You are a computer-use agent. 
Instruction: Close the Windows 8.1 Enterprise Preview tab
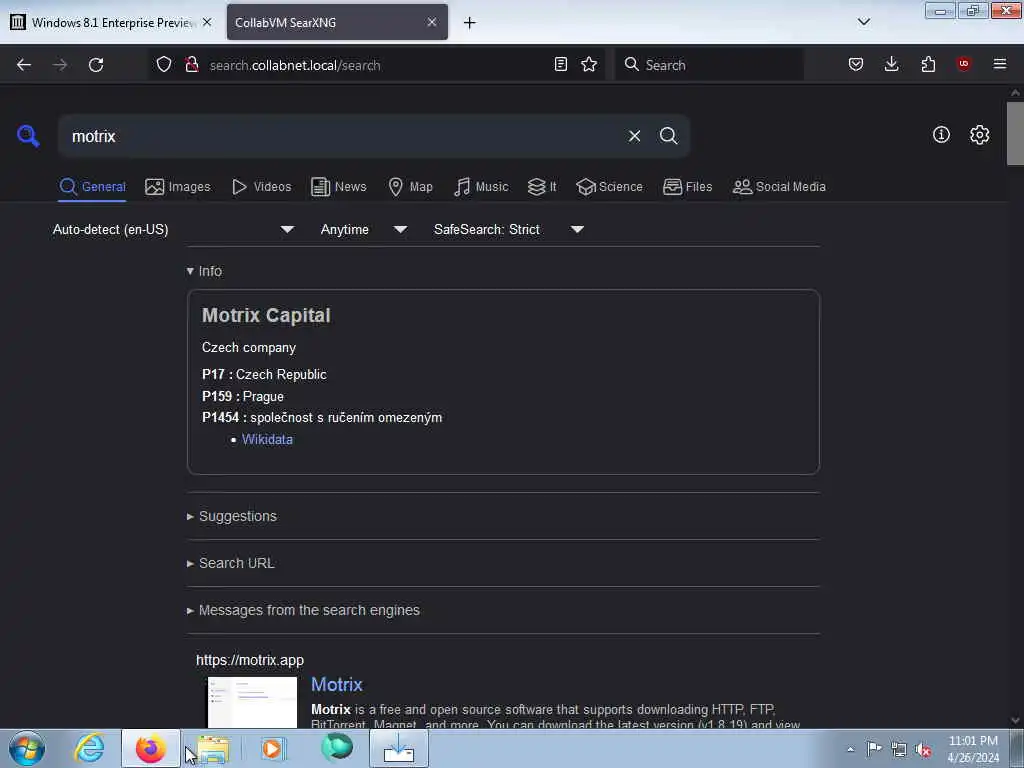(207, 22)
